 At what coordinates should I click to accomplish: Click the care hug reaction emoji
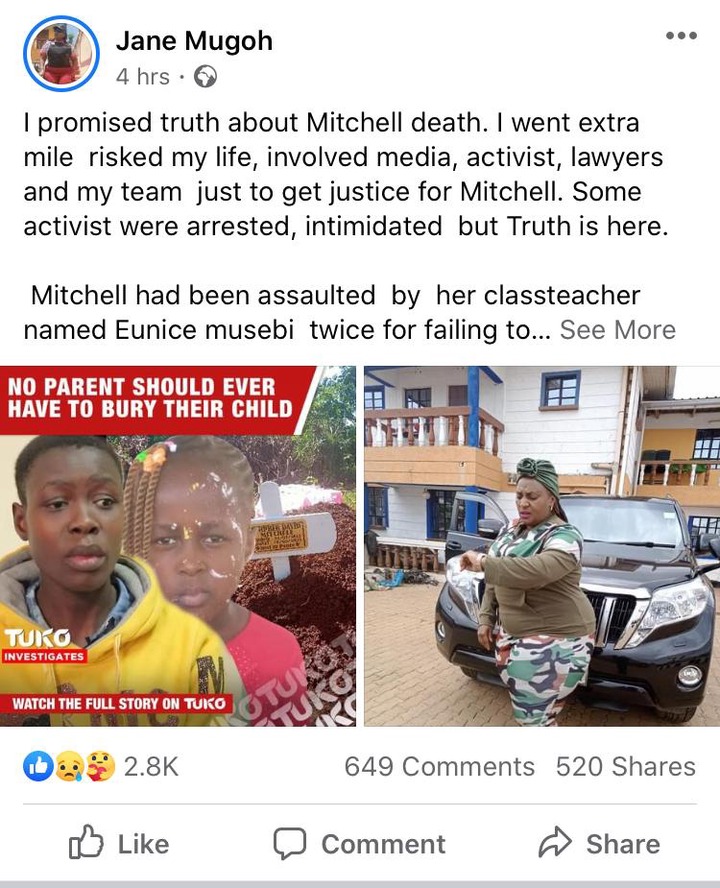coord(101,767)
